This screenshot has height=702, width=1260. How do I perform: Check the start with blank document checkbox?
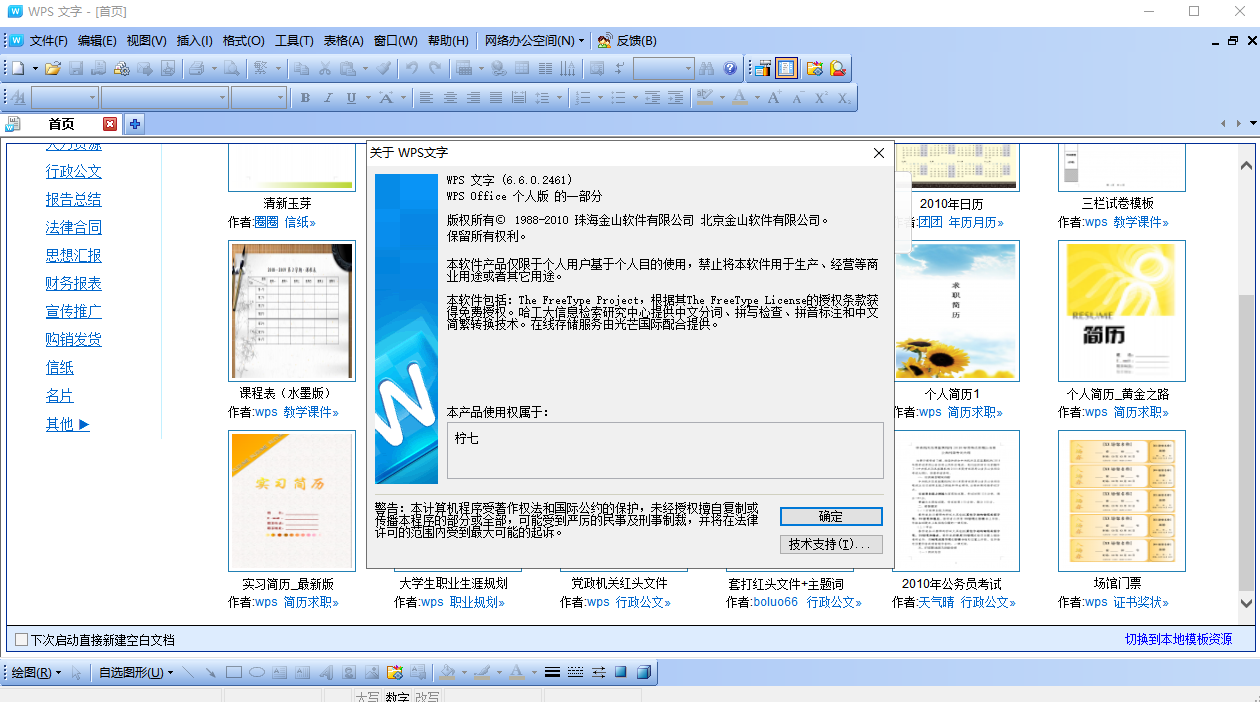pos(21,639)
